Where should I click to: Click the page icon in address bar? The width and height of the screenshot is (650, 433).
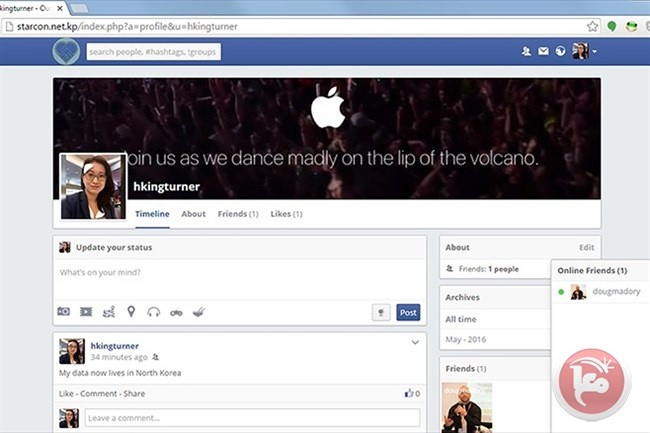coord(9,27)
